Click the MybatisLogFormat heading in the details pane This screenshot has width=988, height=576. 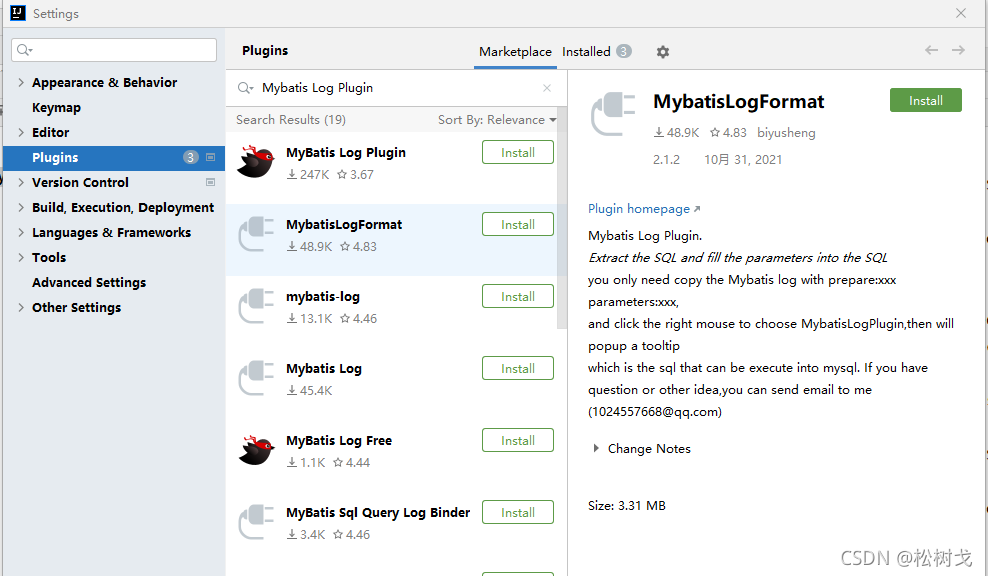738,101
